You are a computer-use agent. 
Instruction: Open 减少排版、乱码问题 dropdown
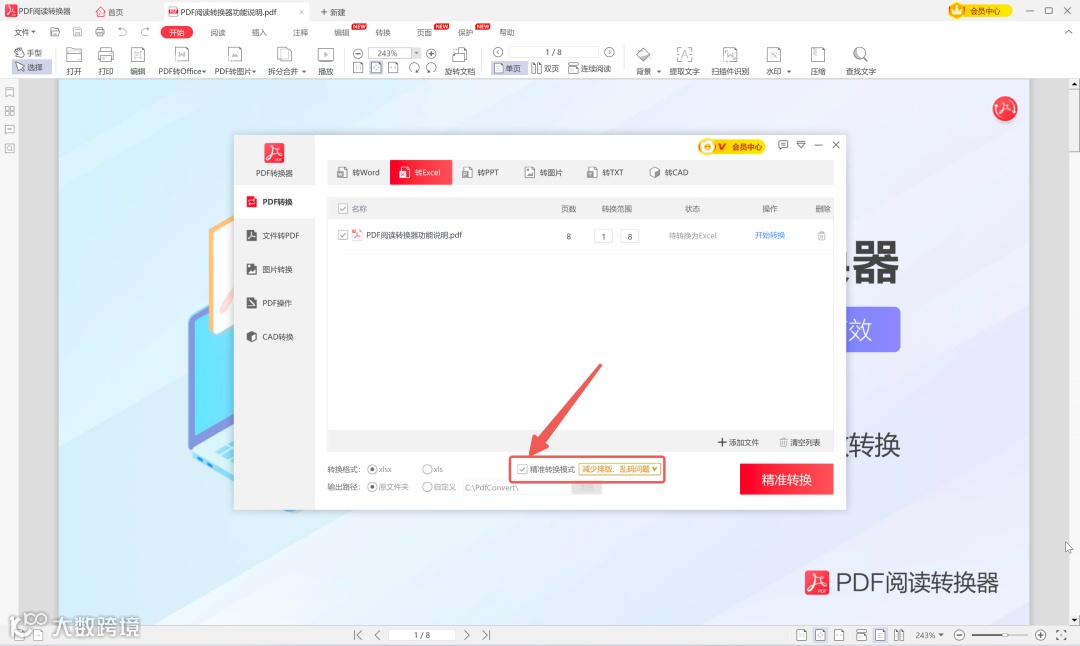point(619,469)
